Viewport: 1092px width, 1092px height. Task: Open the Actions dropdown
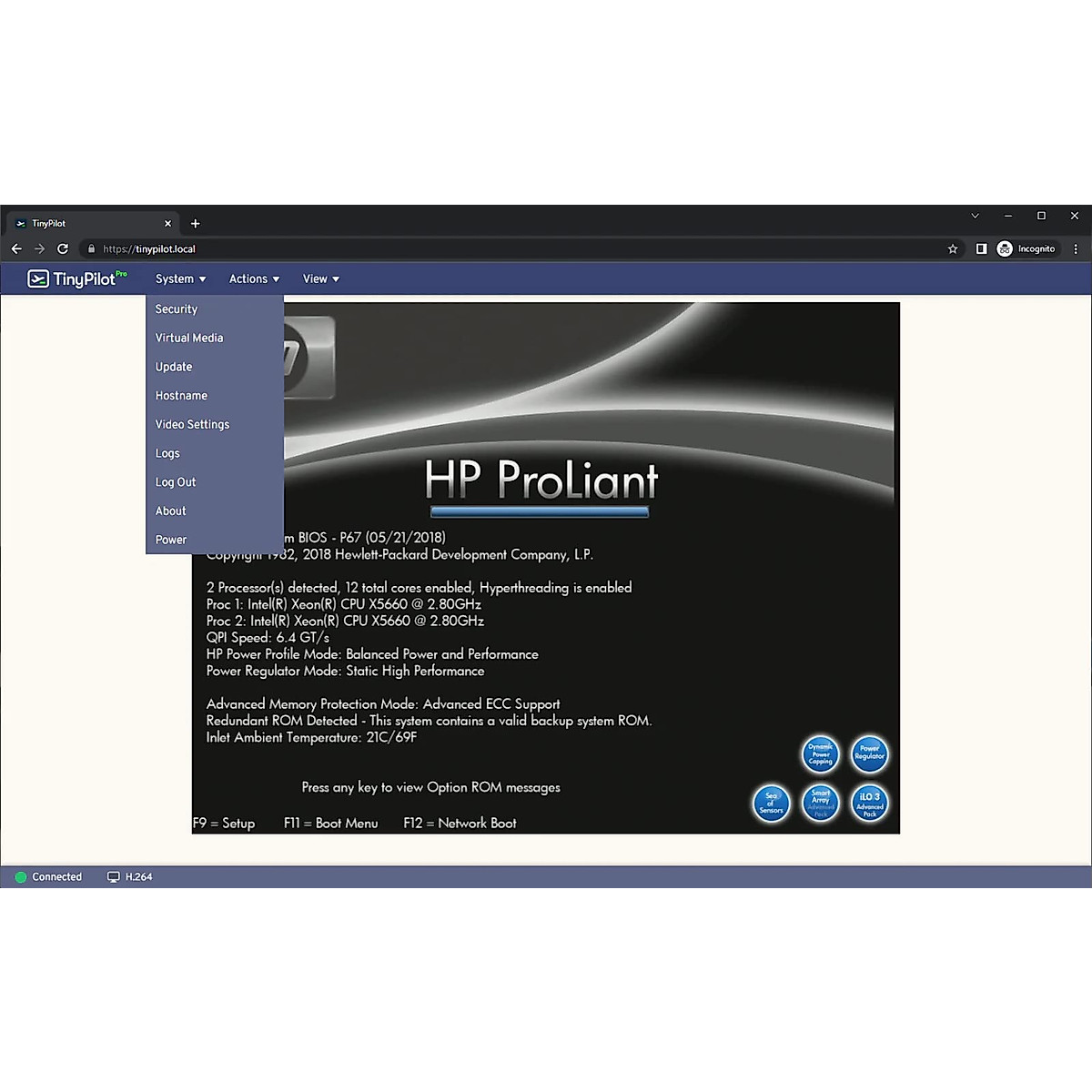254,278
